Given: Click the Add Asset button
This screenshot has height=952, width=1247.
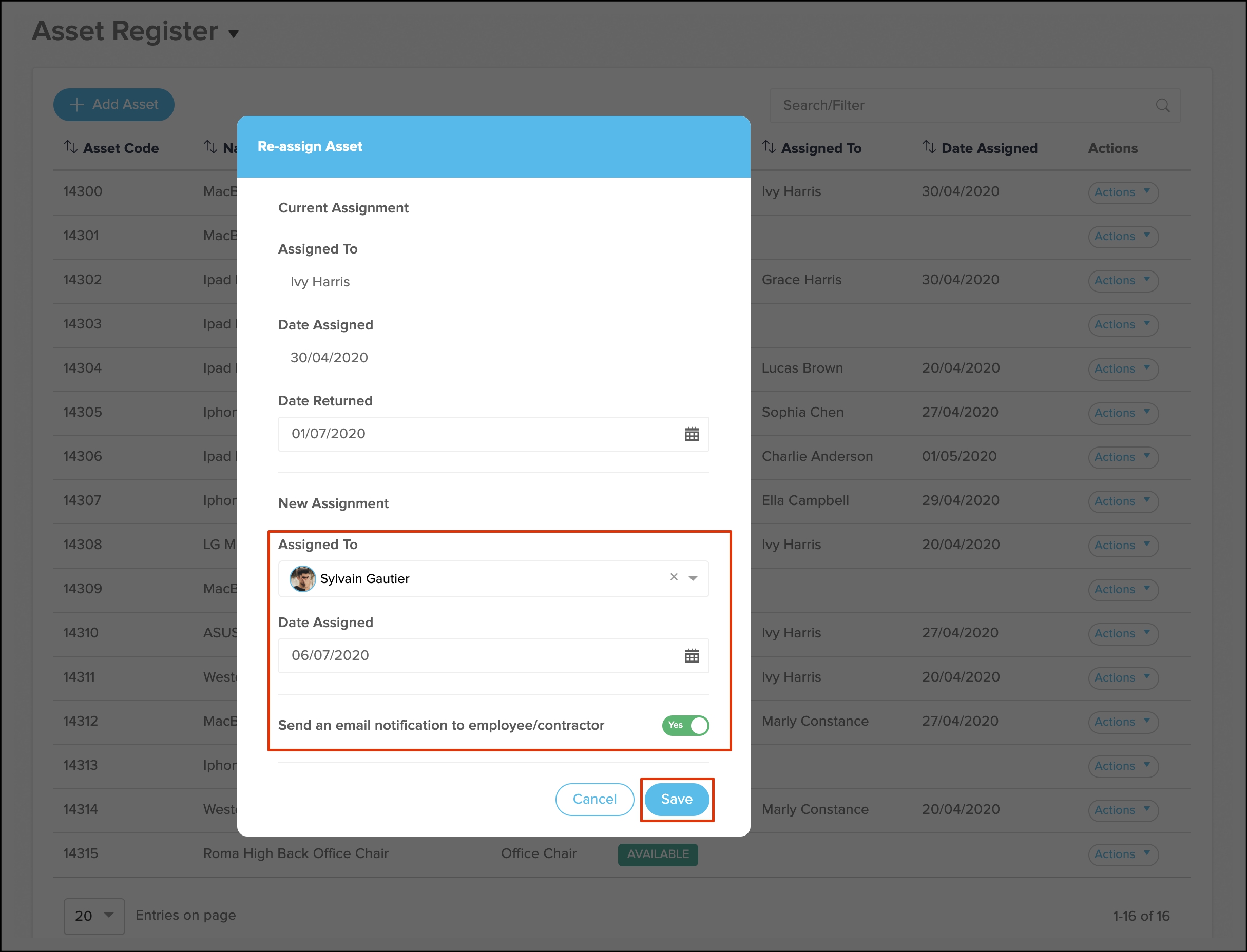Looking at the screenshot, I should (114, 104).
